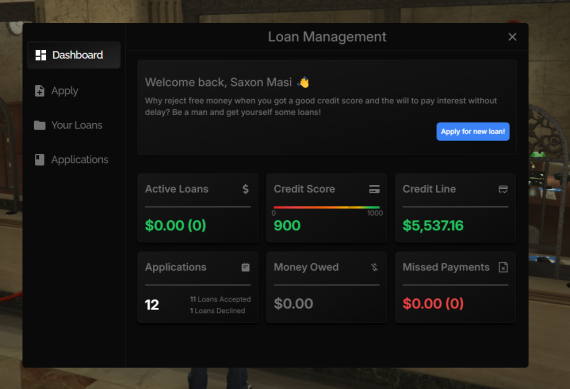Click the Dashboard grid icon
Viewport: 570px width, 389px height.
tap(40, 55)
